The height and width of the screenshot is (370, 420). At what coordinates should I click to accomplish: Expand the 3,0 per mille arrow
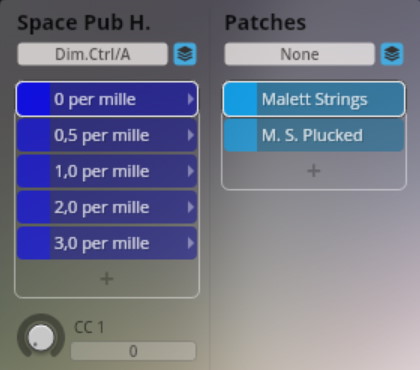190,243
